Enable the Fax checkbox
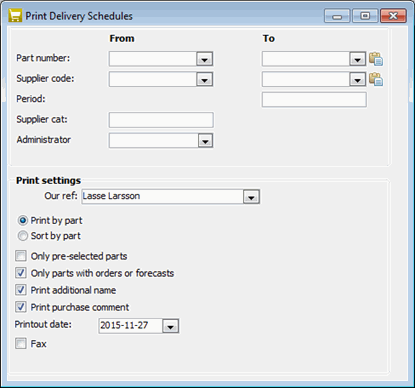This screenshot has height=388, width=415. pos(21,343)
